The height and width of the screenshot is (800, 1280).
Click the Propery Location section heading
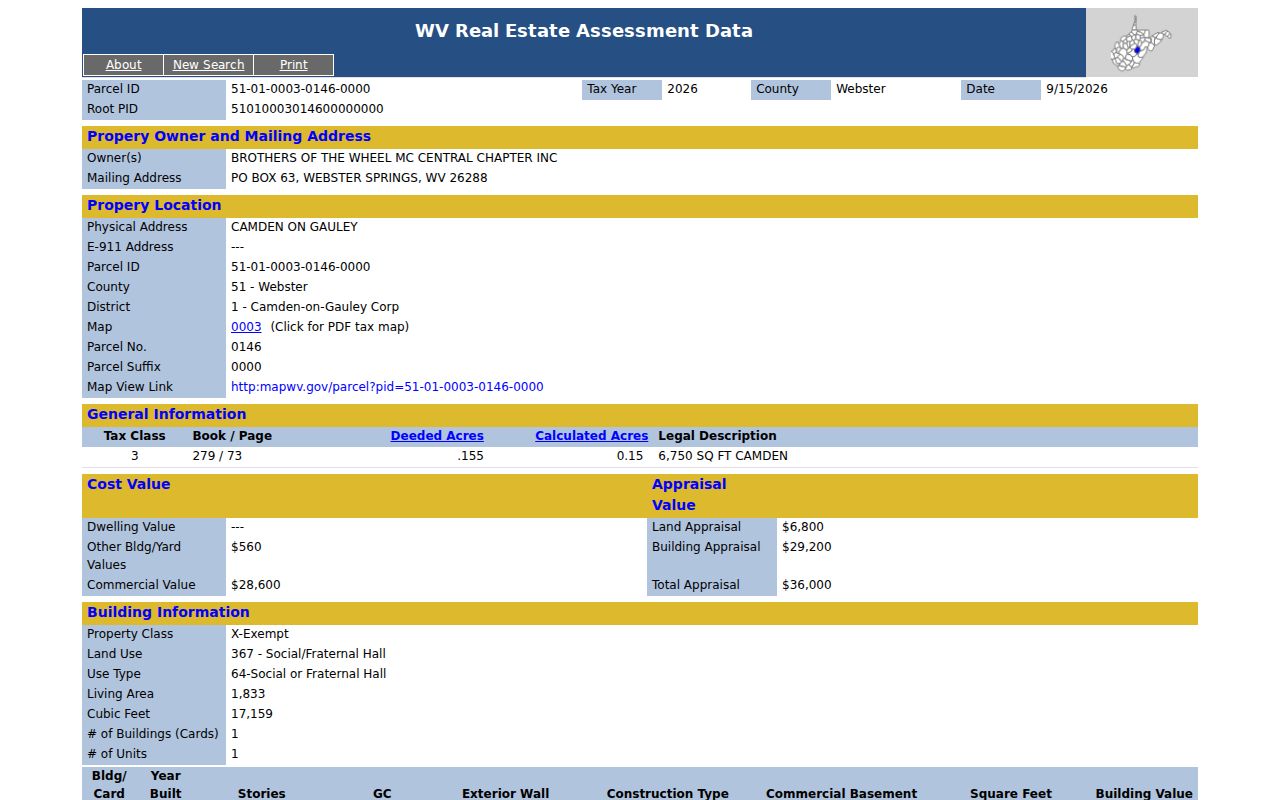tap(154, 206)
